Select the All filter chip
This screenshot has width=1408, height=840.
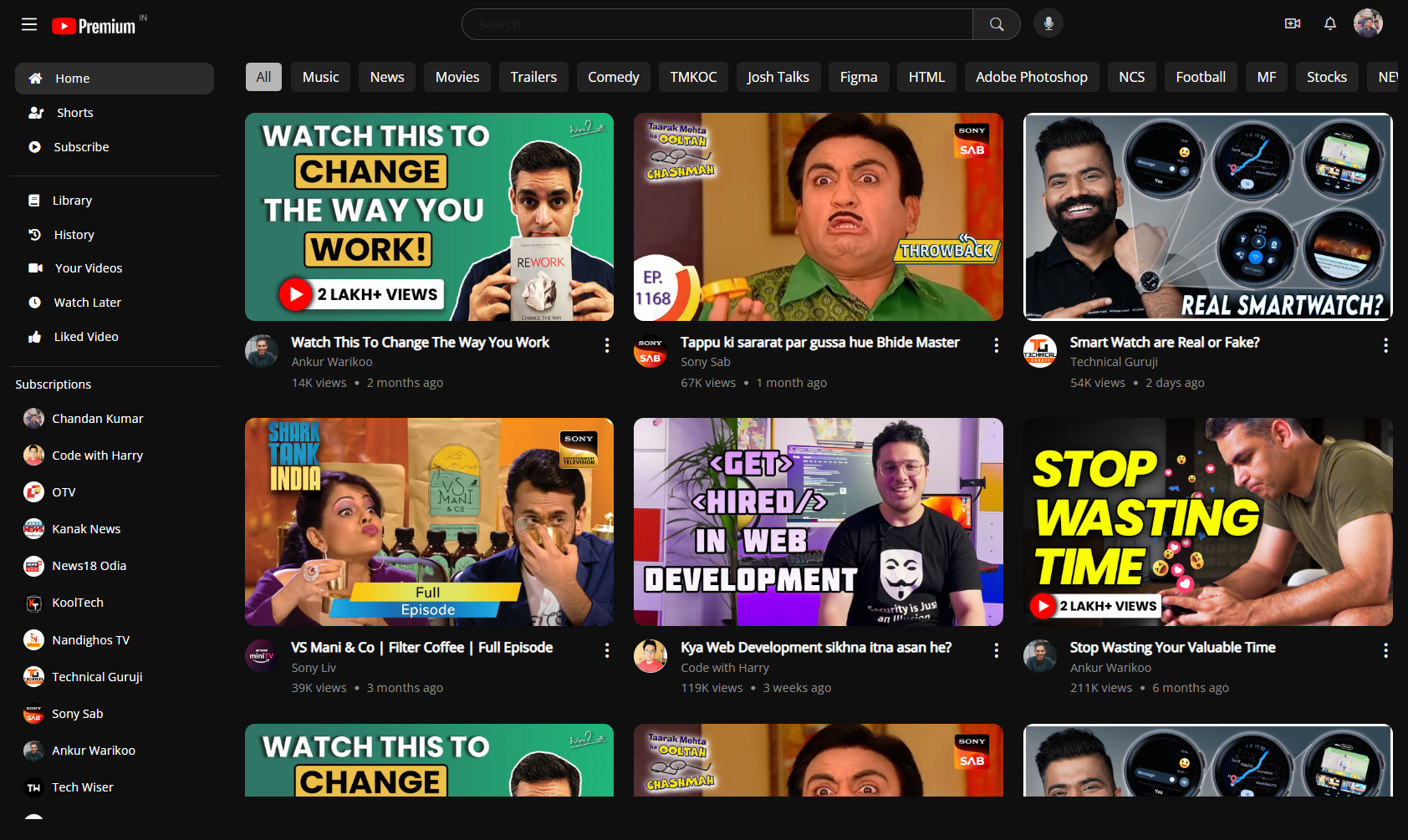(x=263, y=77)
